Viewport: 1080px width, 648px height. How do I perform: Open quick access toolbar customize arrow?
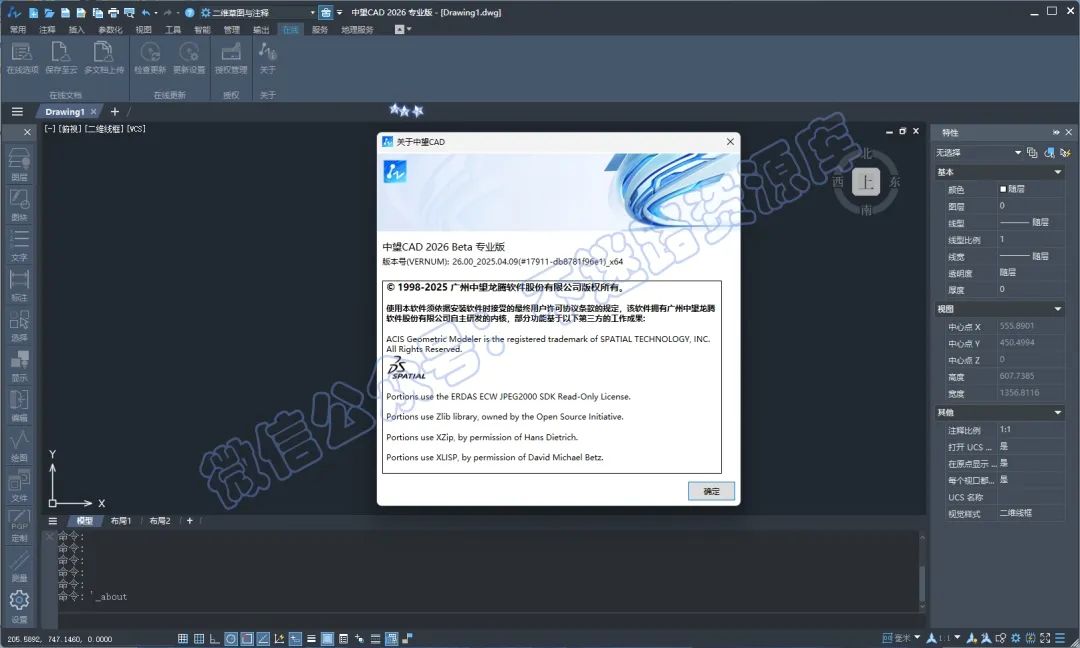[340, 12]
